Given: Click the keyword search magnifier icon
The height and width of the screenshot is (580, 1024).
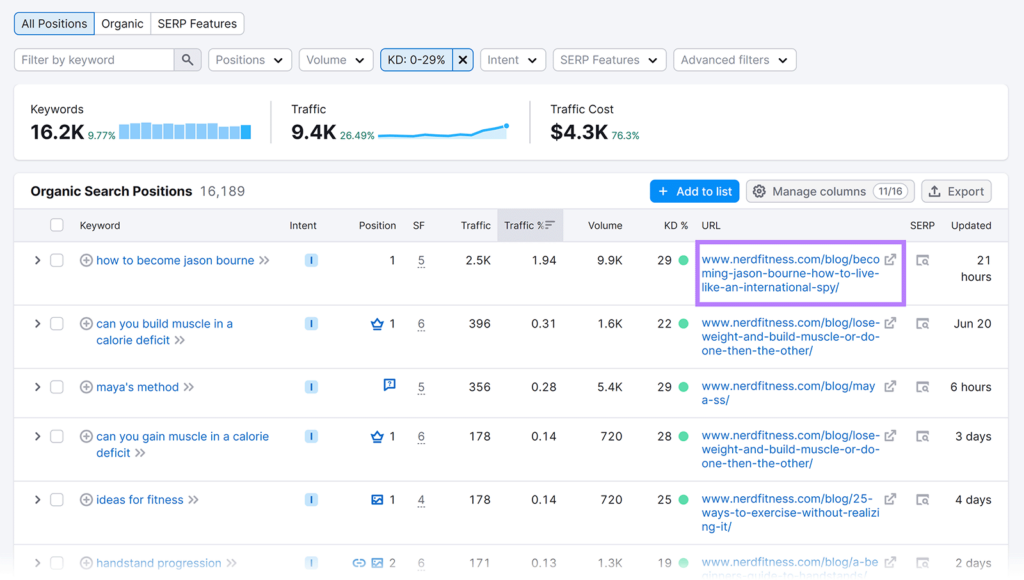Looking at the screenshot, I should click(187, 59).
